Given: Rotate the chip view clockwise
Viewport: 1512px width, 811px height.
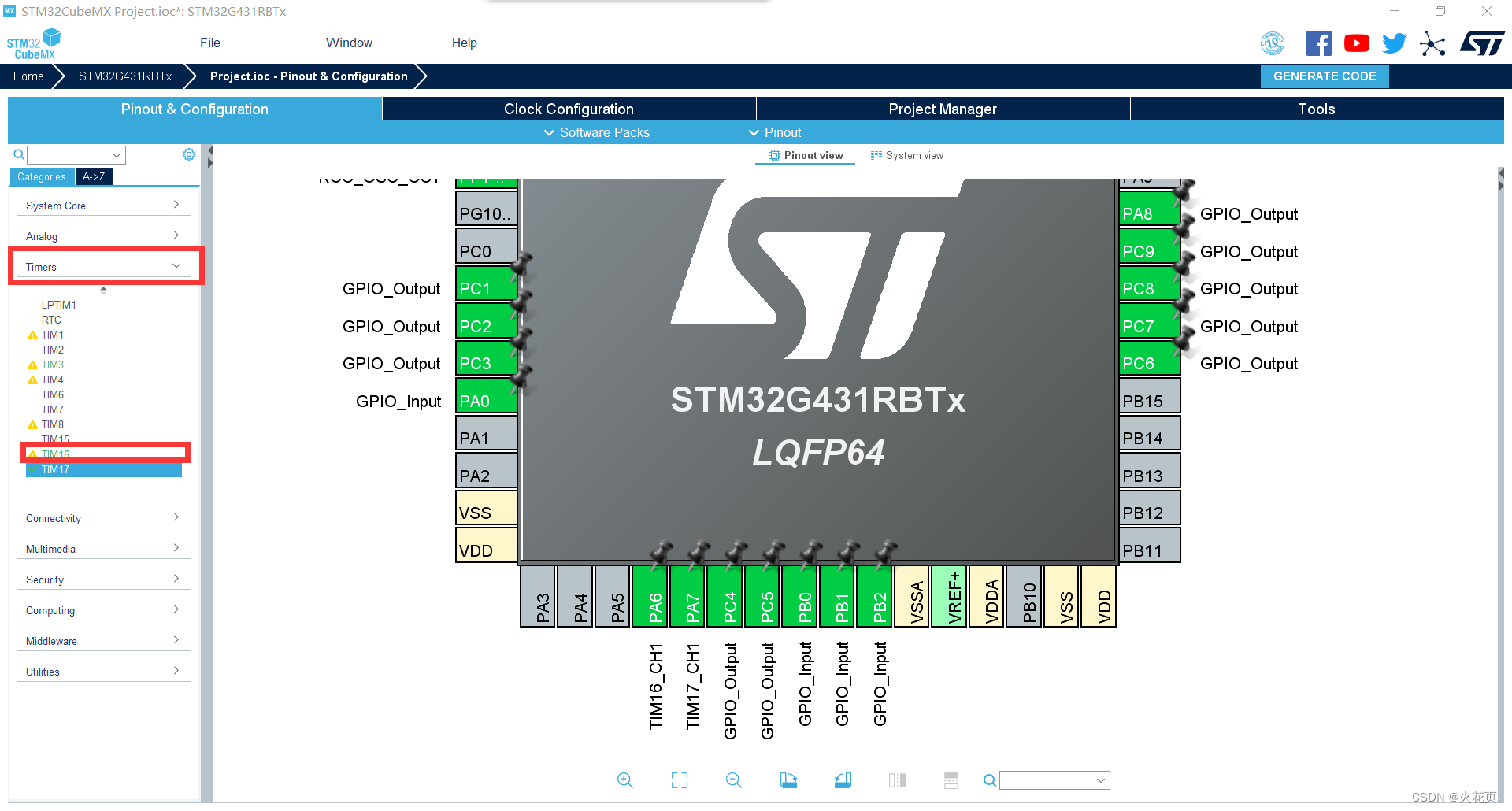Looking at the screenshot, I should 789,780.
